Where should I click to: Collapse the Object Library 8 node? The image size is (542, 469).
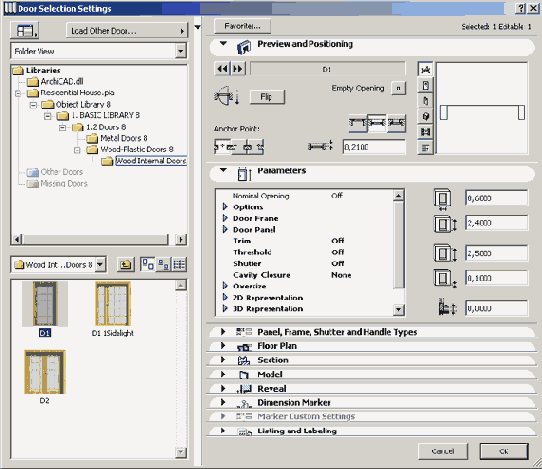[33, 104]
